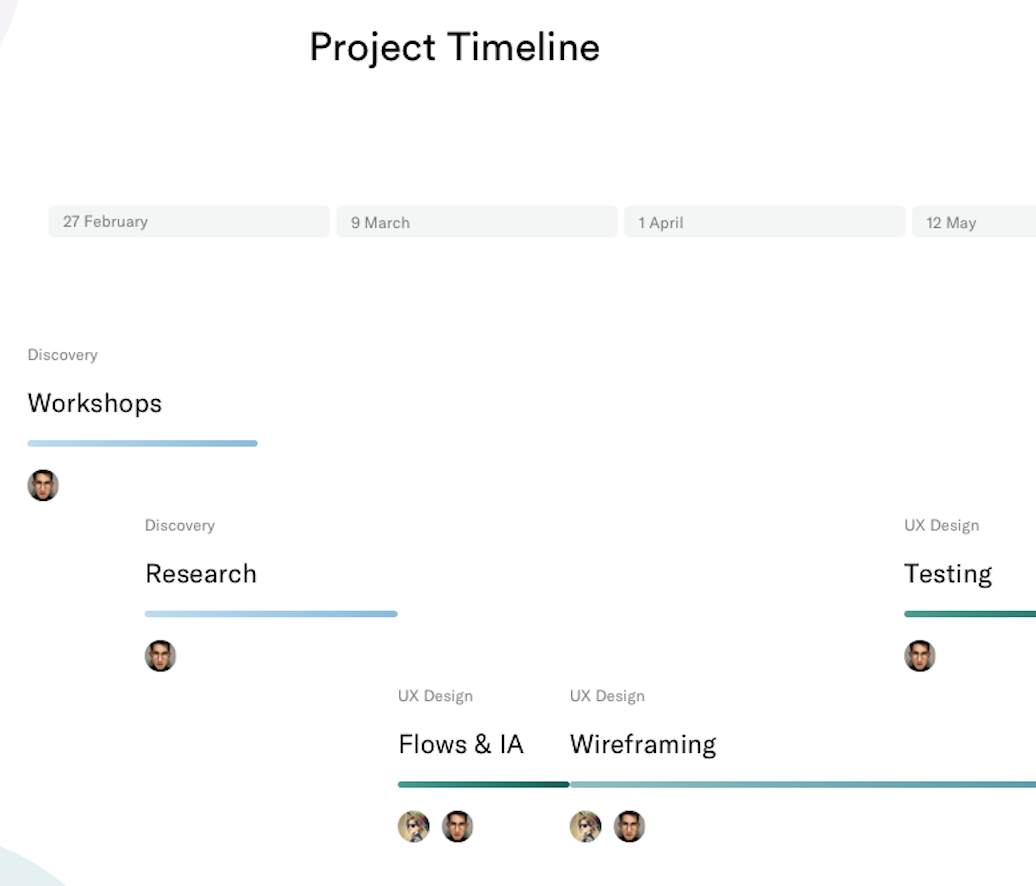Click the Workshops blue progress bar

(142, 443)
